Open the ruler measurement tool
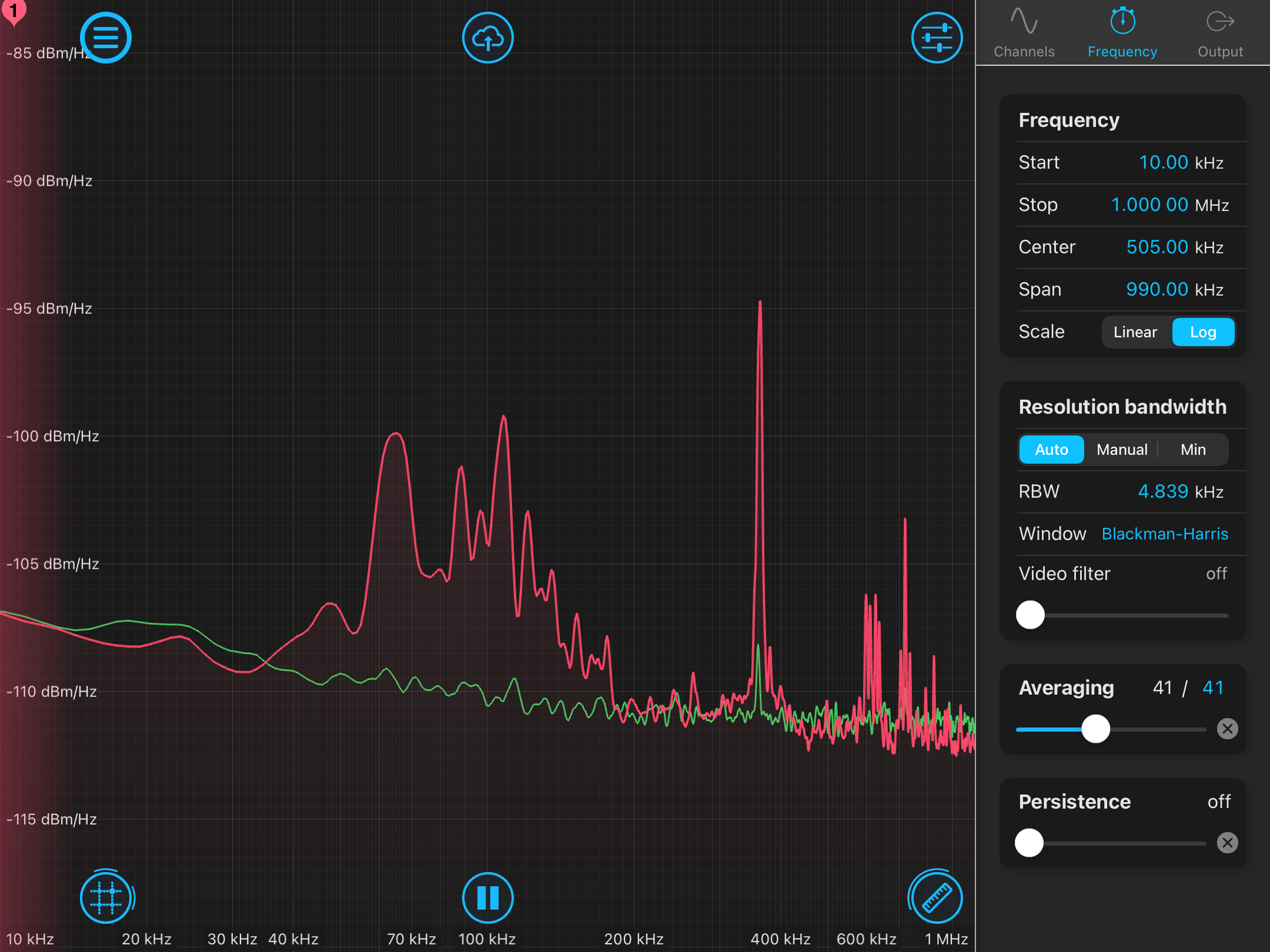Screen dimensions: 1270x952 pyautogui.click(x=937, y=897)
